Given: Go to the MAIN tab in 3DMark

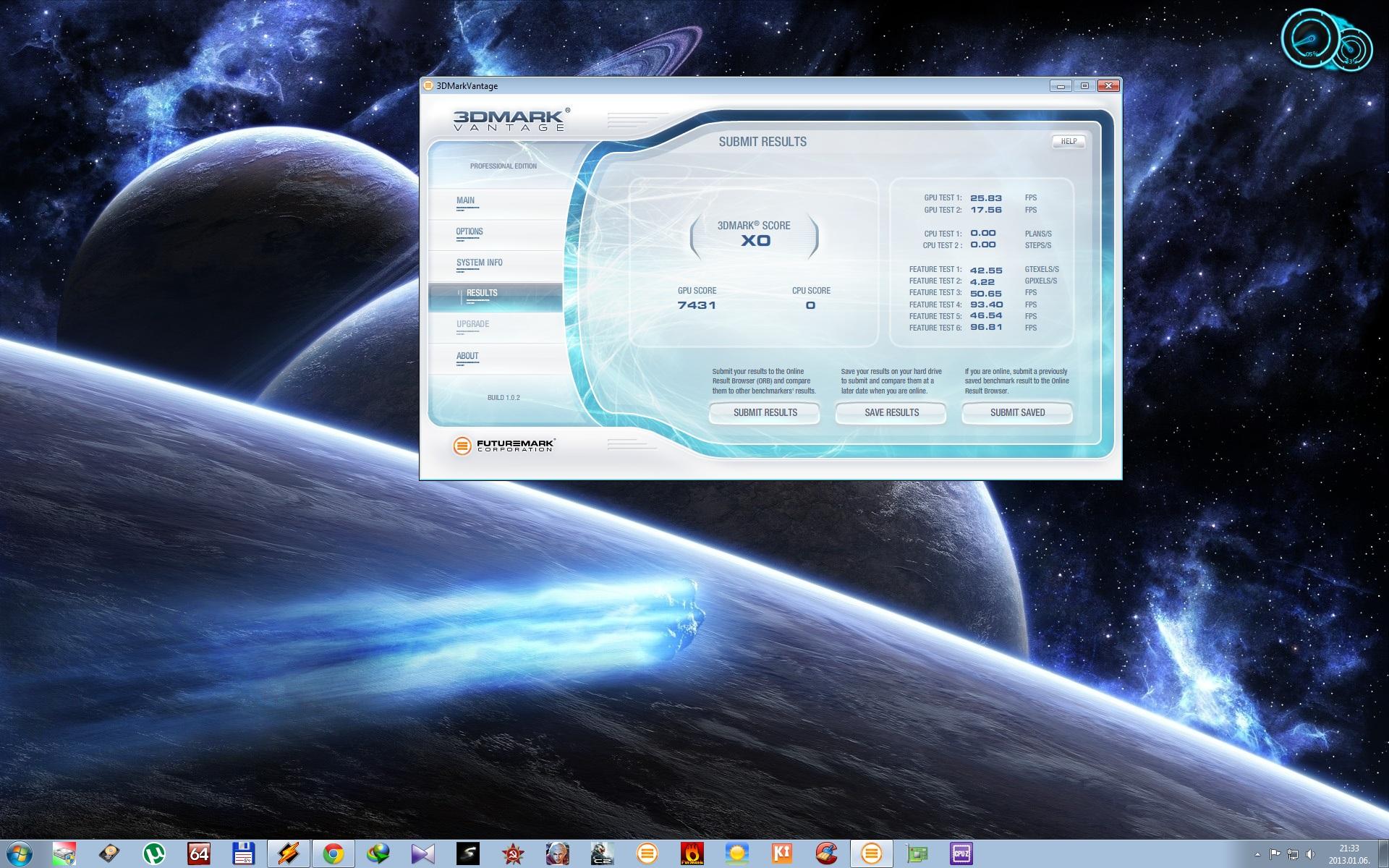Looking at the screenshot, I should pos(496,204).
